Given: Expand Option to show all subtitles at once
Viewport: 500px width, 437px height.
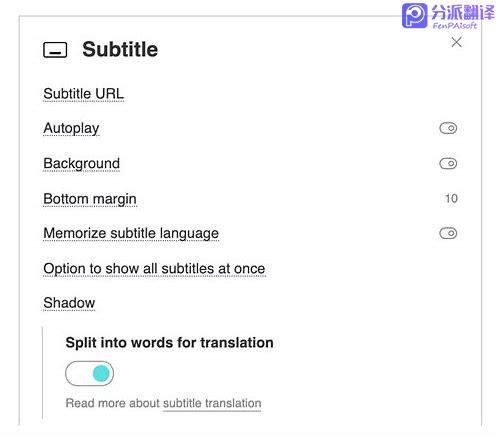Looking at the screenshot, I should (x=154, y=269).
